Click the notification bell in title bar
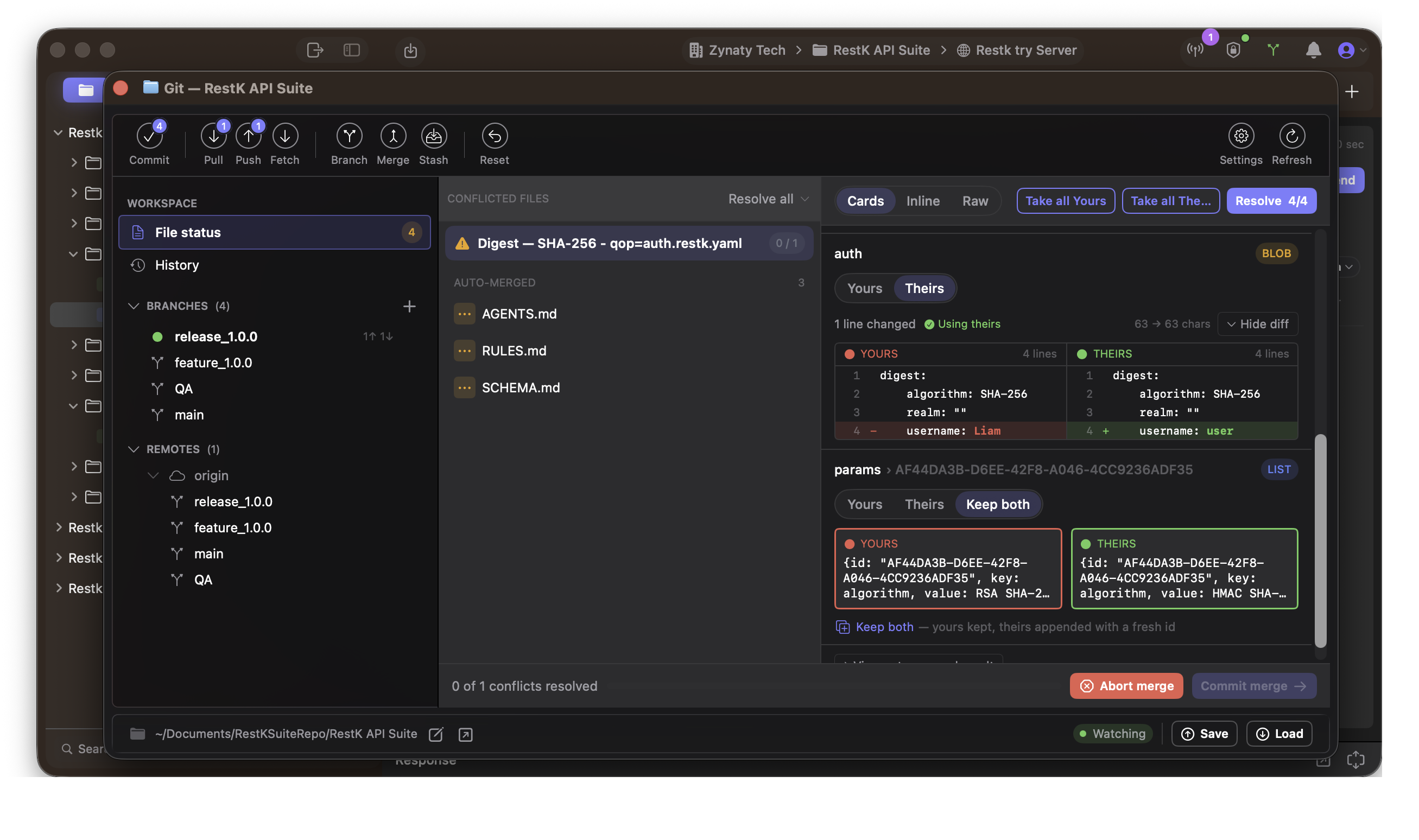The image size is (1419, 840). (1313, 50)
